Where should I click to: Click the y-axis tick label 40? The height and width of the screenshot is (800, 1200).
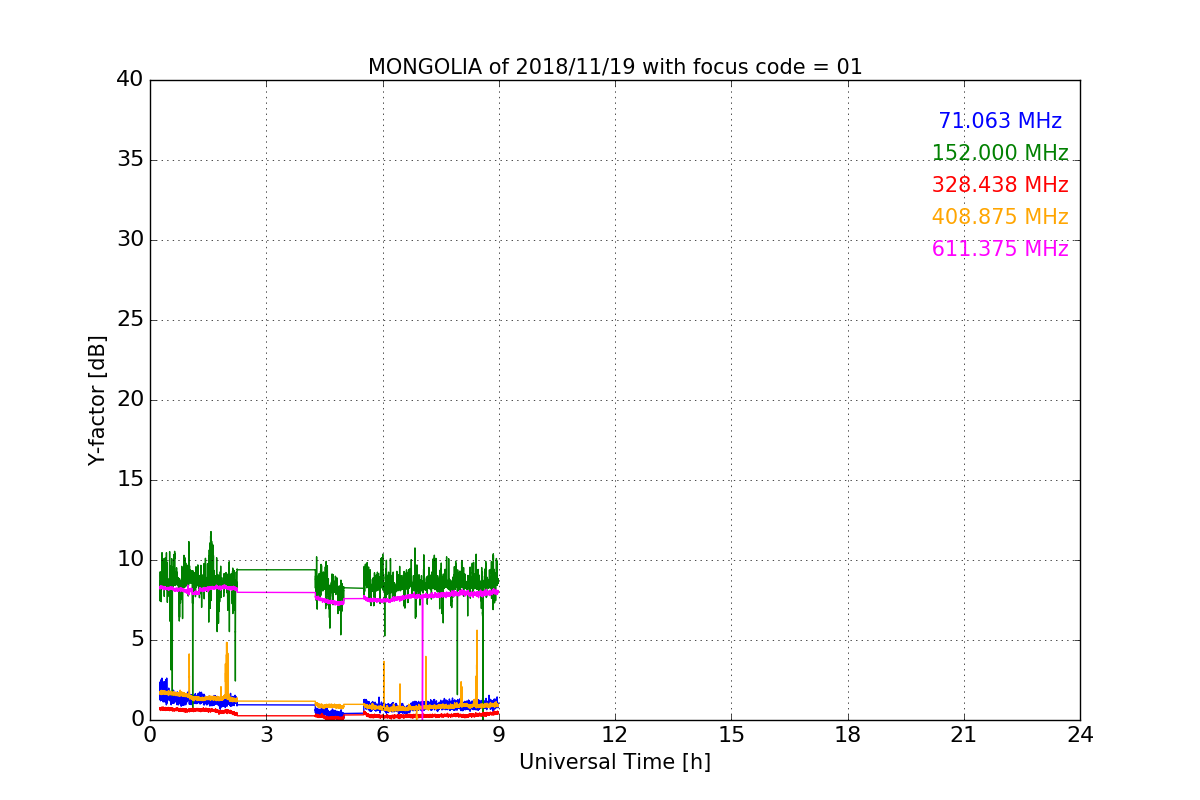point(130,80)
